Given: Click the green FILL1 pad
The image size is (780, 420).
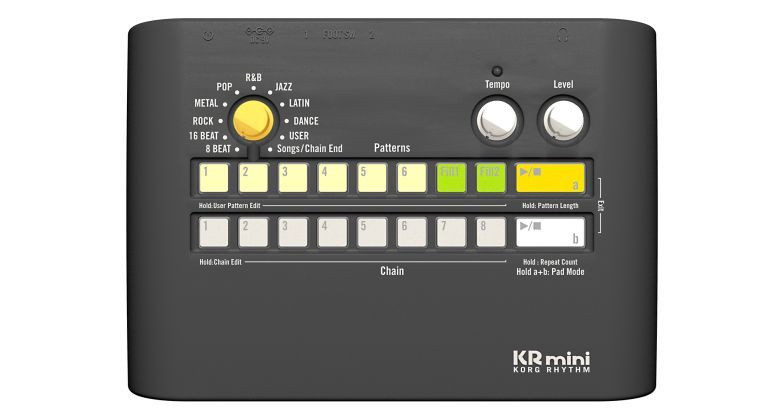Looking at the screenshot, I should [451, 177].
